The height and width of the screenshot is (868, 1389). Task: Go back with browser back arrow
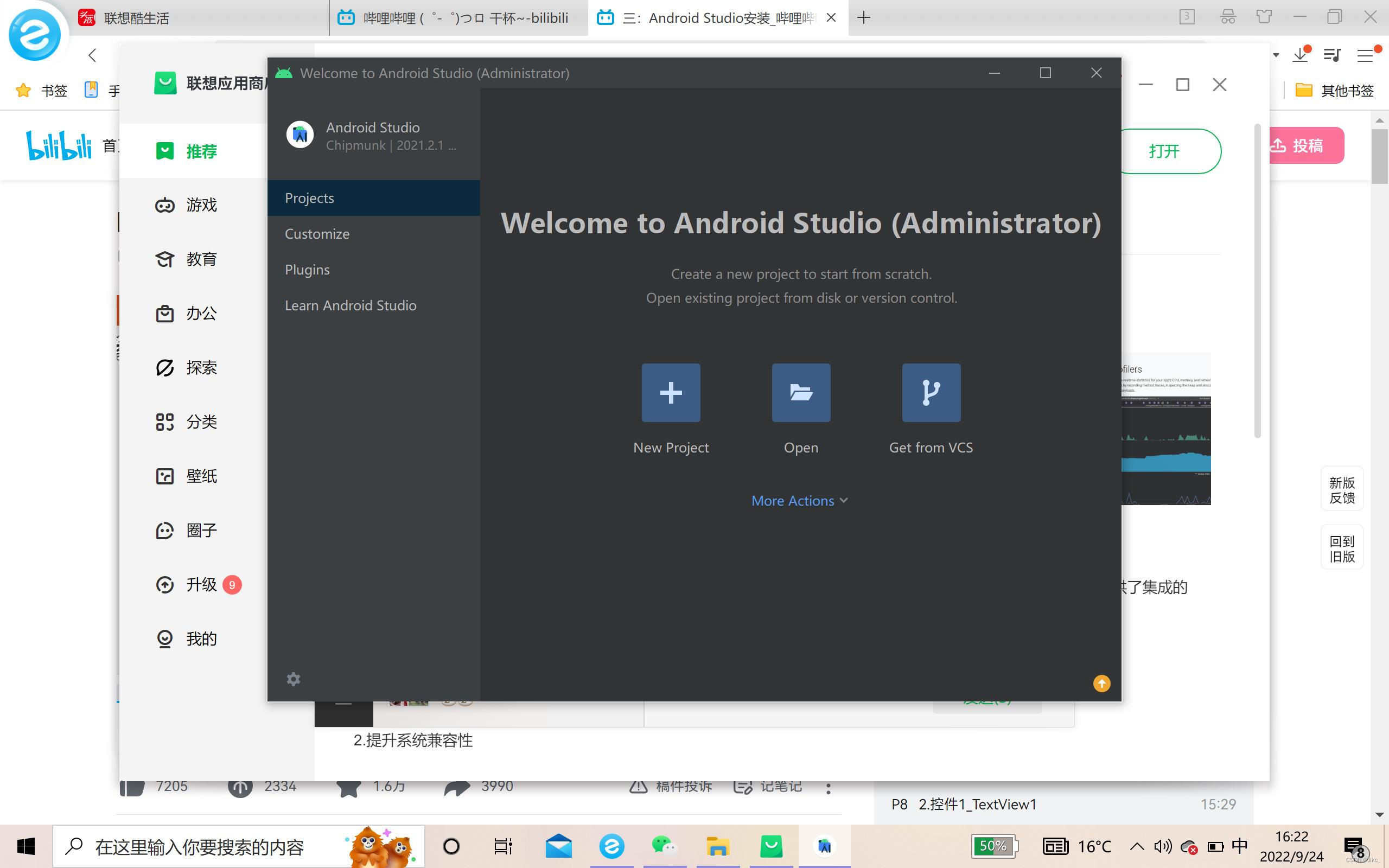92,55
